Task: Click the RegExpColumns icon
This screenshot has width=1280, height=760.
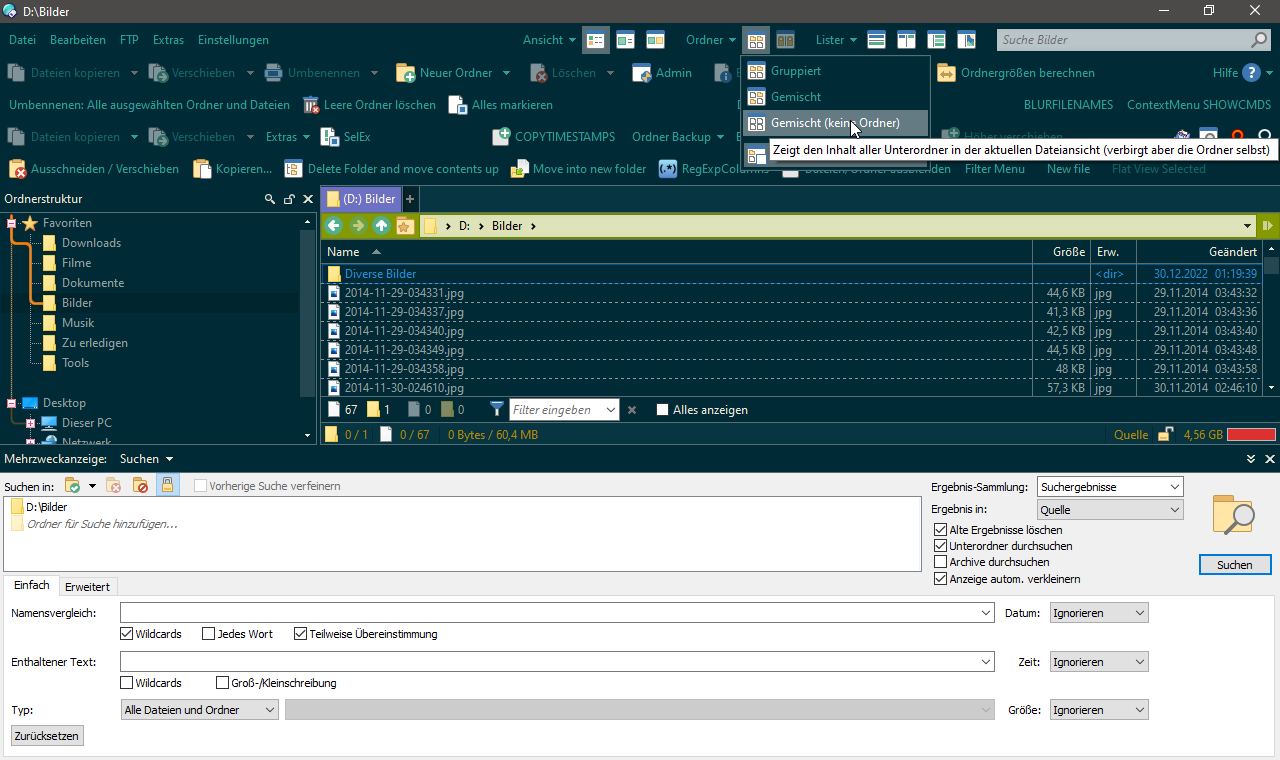Action: (x=667, y=169)
